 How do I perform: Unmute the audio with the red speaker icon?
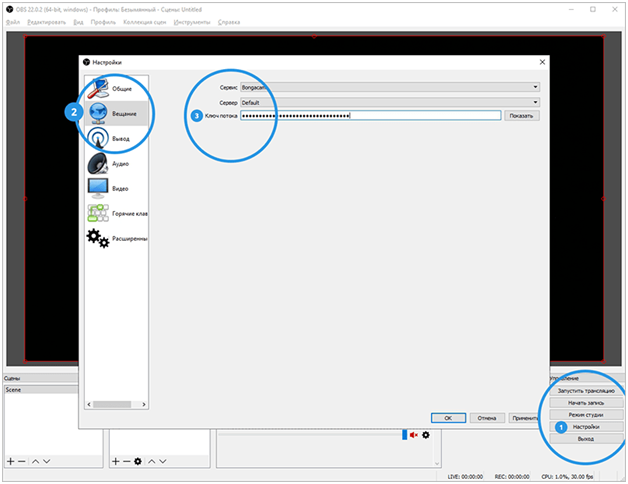[414, 435]
